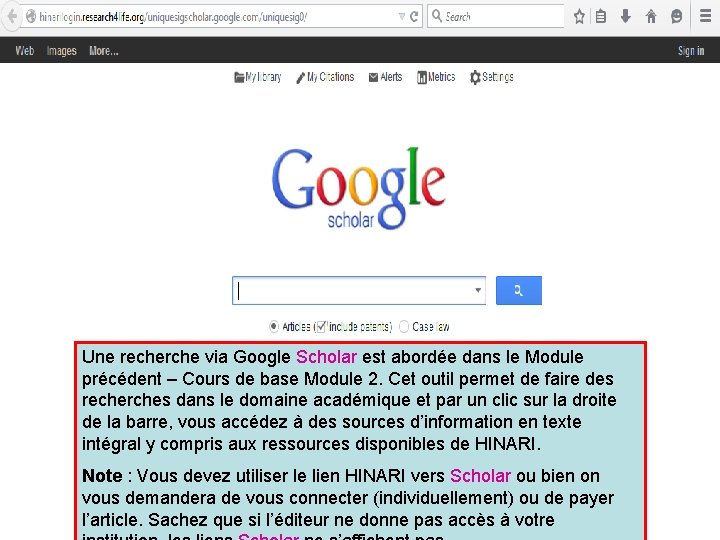Go back with the browser back arrow

pos(11,17)
